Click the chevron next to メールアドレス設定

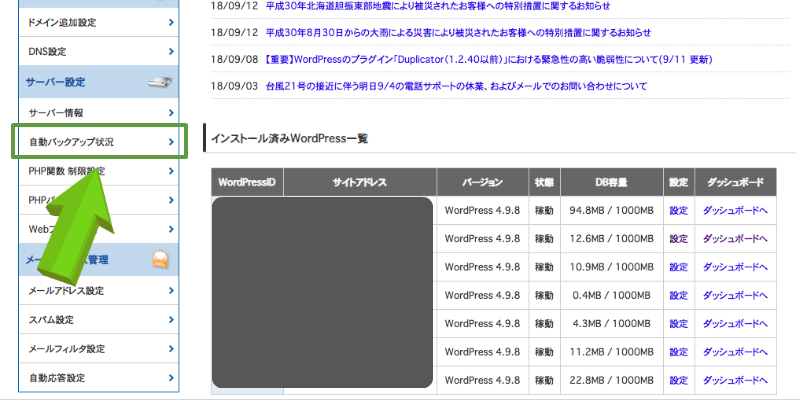tap(171, 291)
